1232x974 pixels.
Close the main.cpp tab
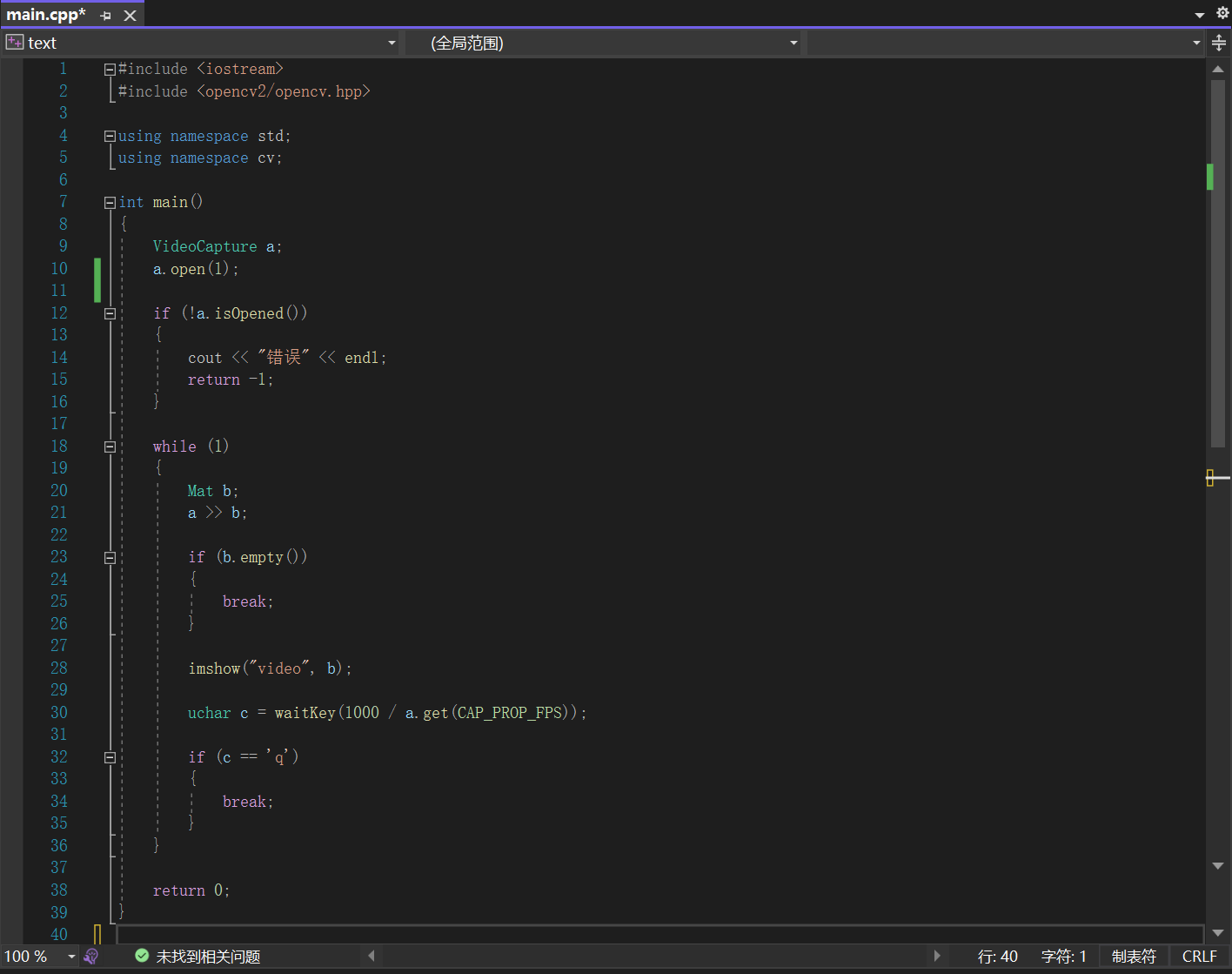(130, 16)
